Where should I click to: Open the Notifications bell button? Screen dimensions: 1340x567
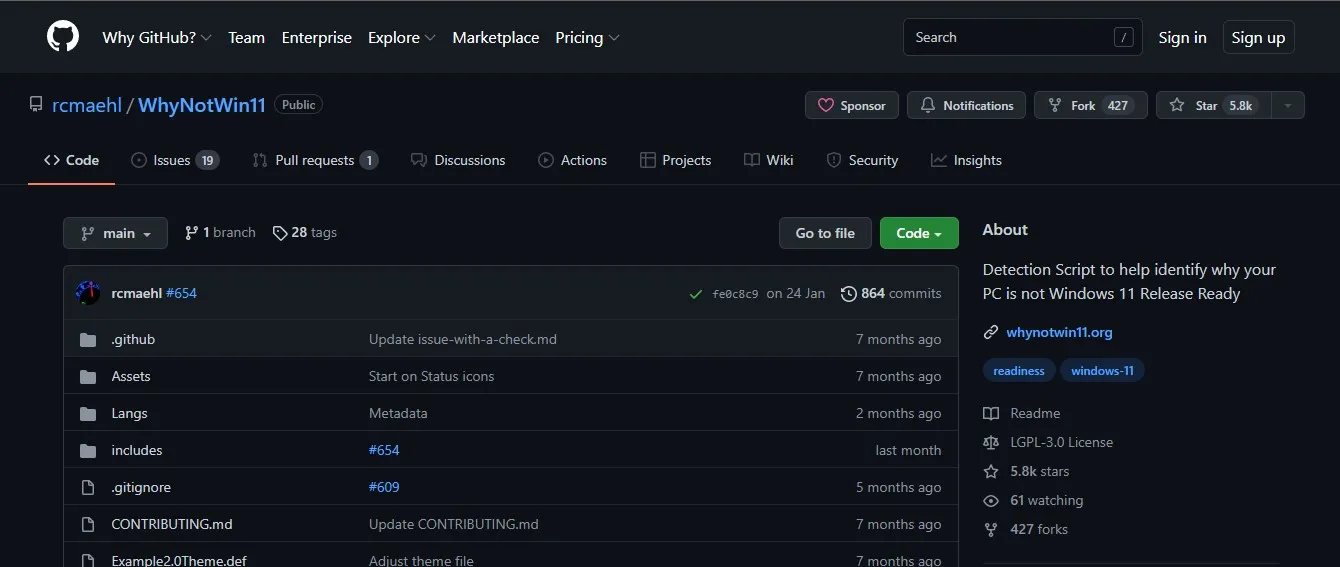pyautogui.click(x=966, y=105)
